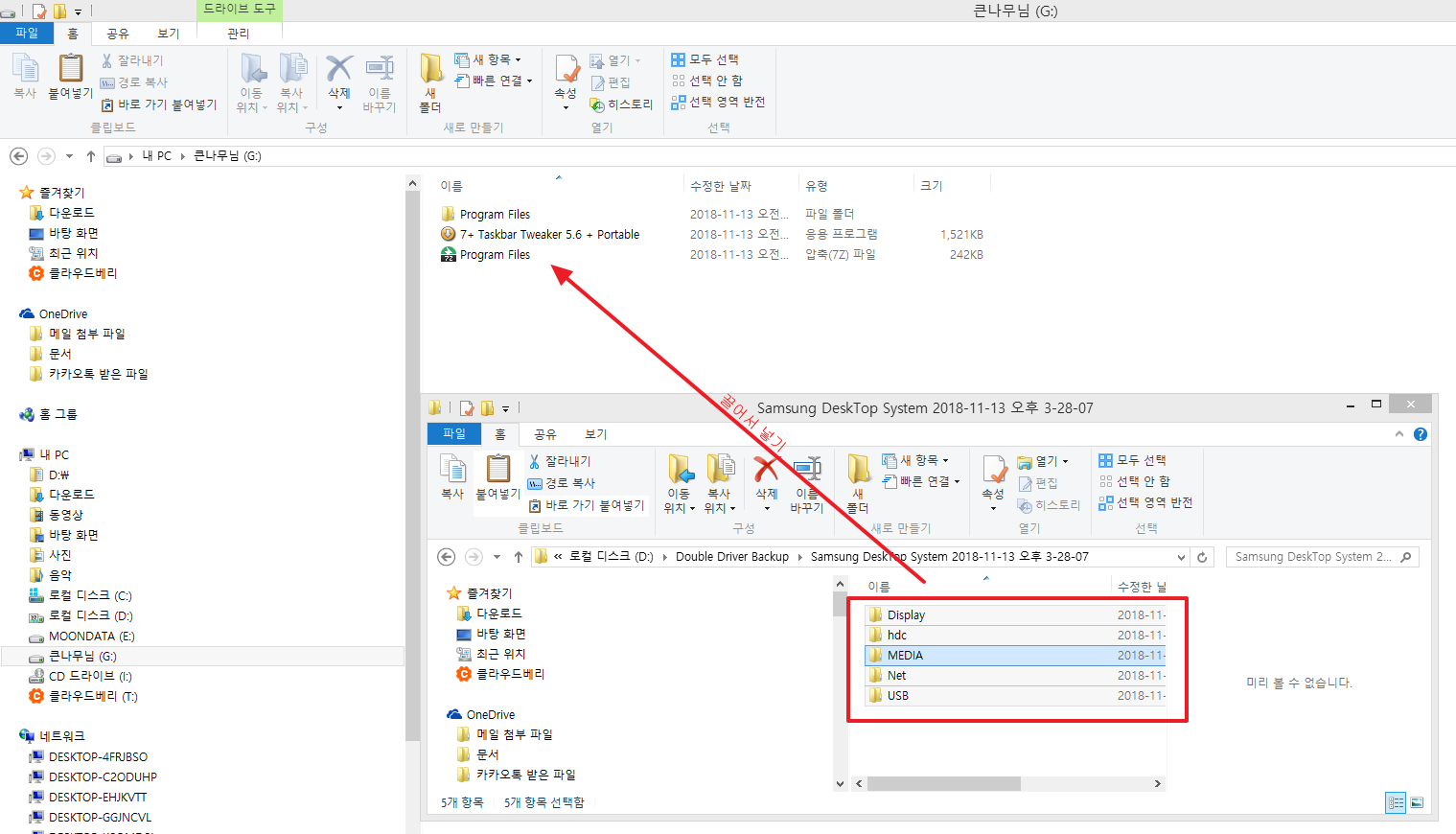
Task: Click refresh button in Samsung DeskTop address bar
Action: coord(1202,557)
